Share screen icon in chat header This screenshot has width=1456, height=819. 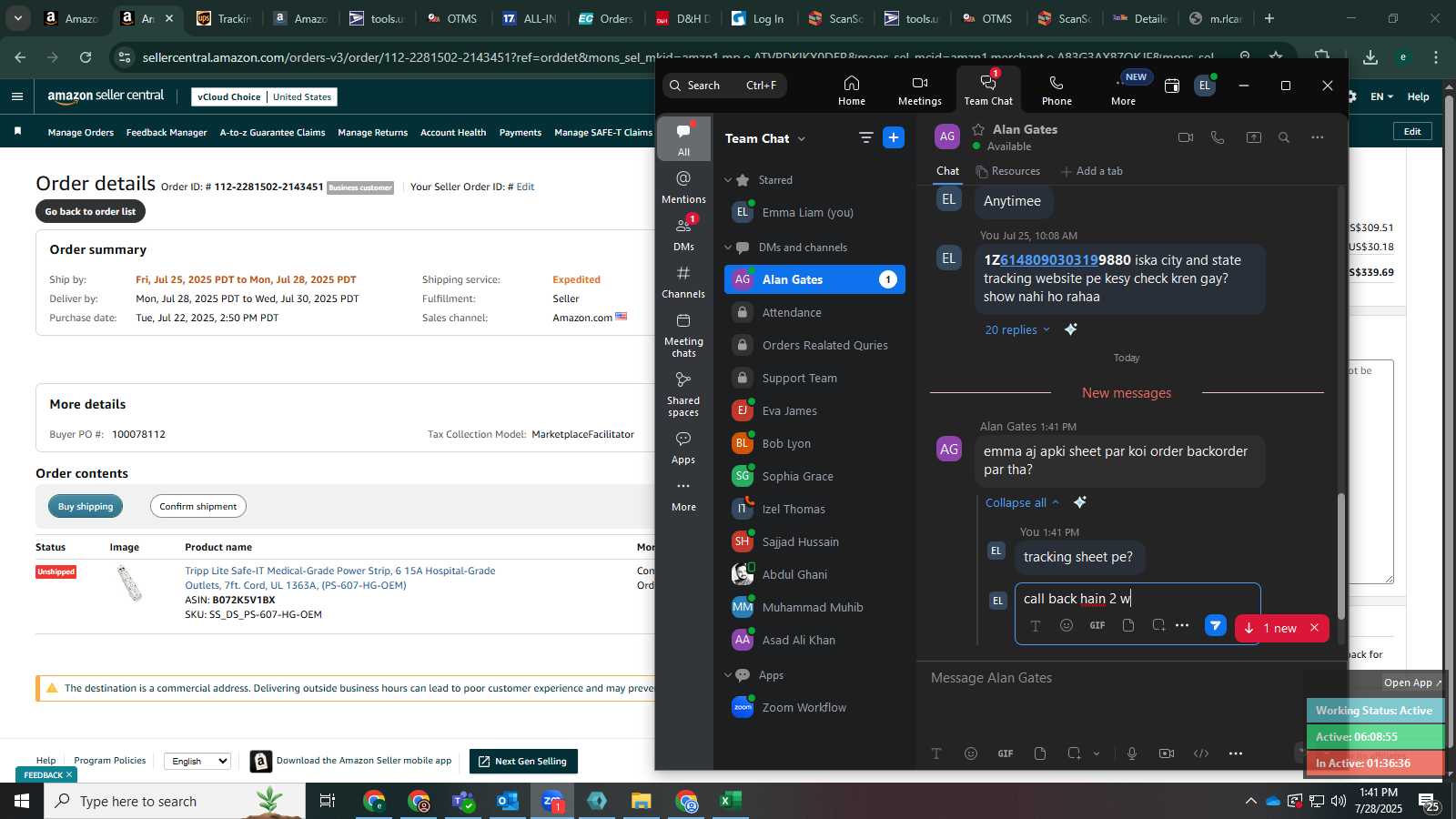1253,137
